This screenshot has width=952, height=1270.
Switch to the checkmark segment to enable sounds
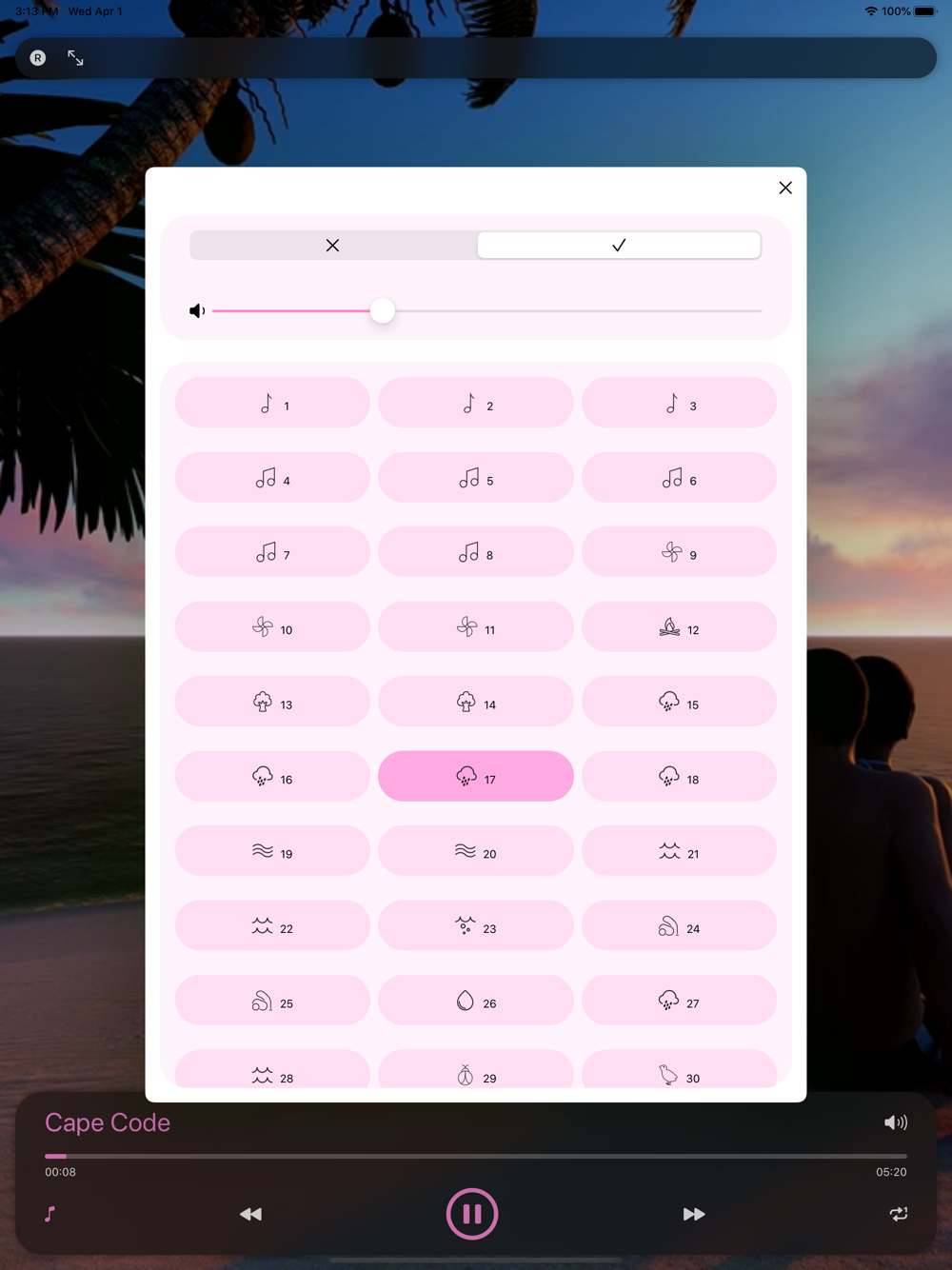click(619, 246)
